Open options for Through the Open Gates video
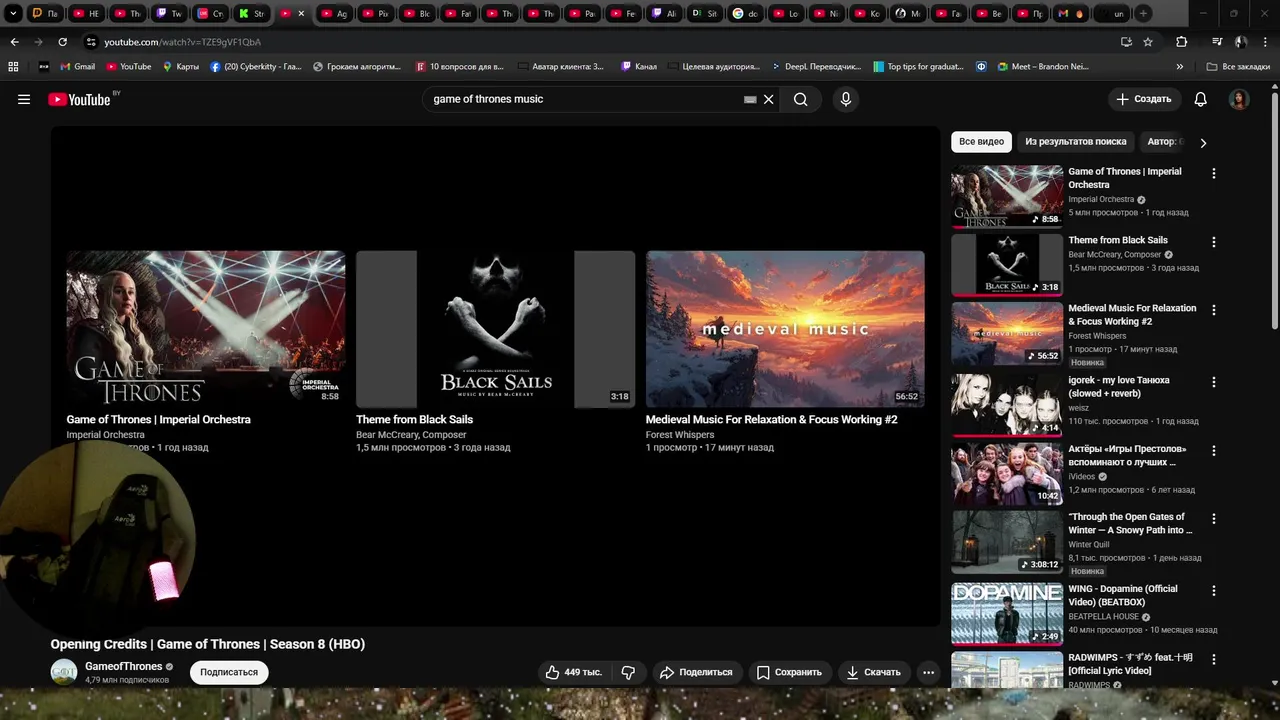1280x720 pixels. pos(1214,519)
